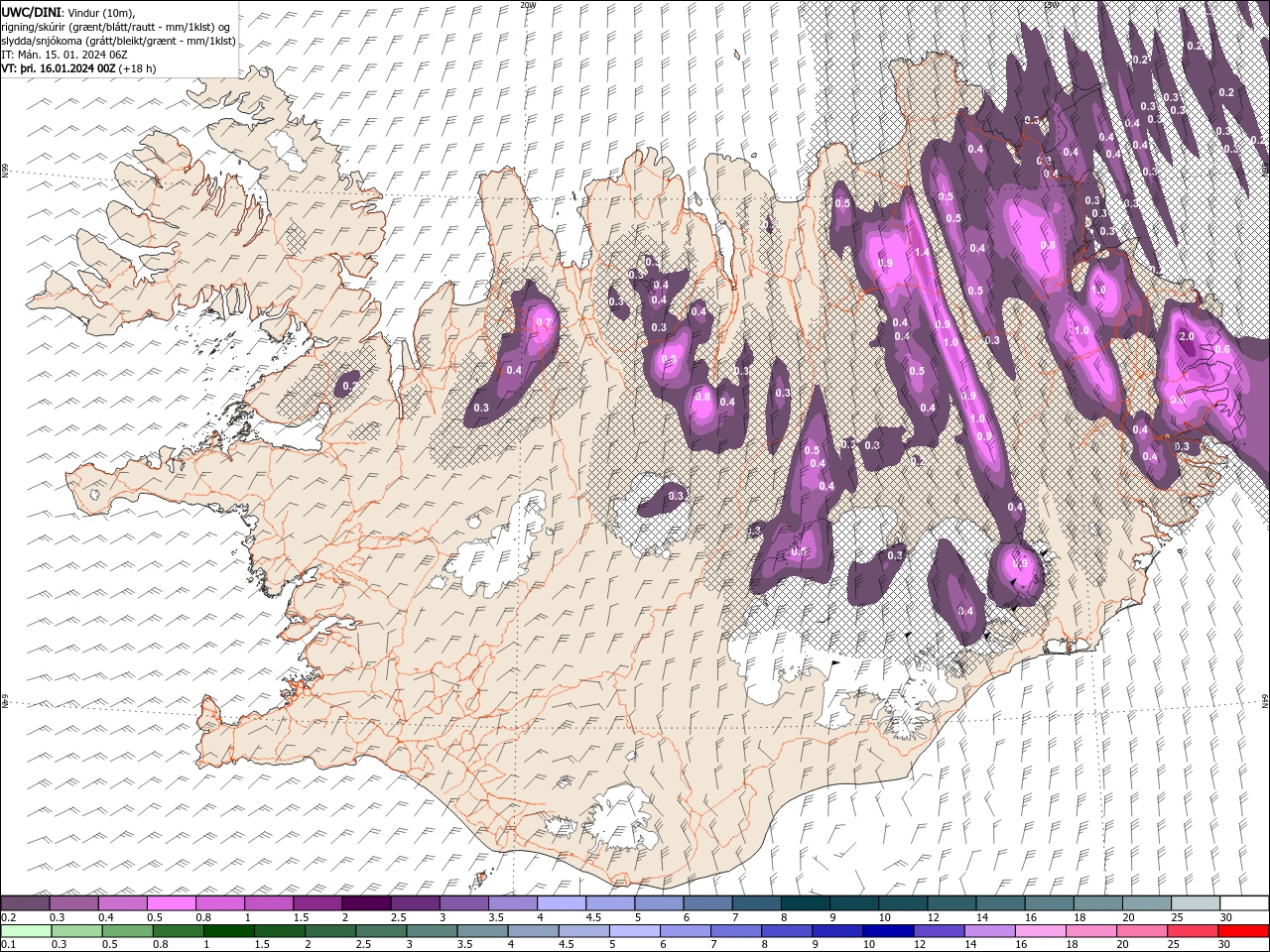This screenshot has width=1270, height=952.
Task: Pick the light grey 25 swatch, upper legend row
Action: [1195, 902]
